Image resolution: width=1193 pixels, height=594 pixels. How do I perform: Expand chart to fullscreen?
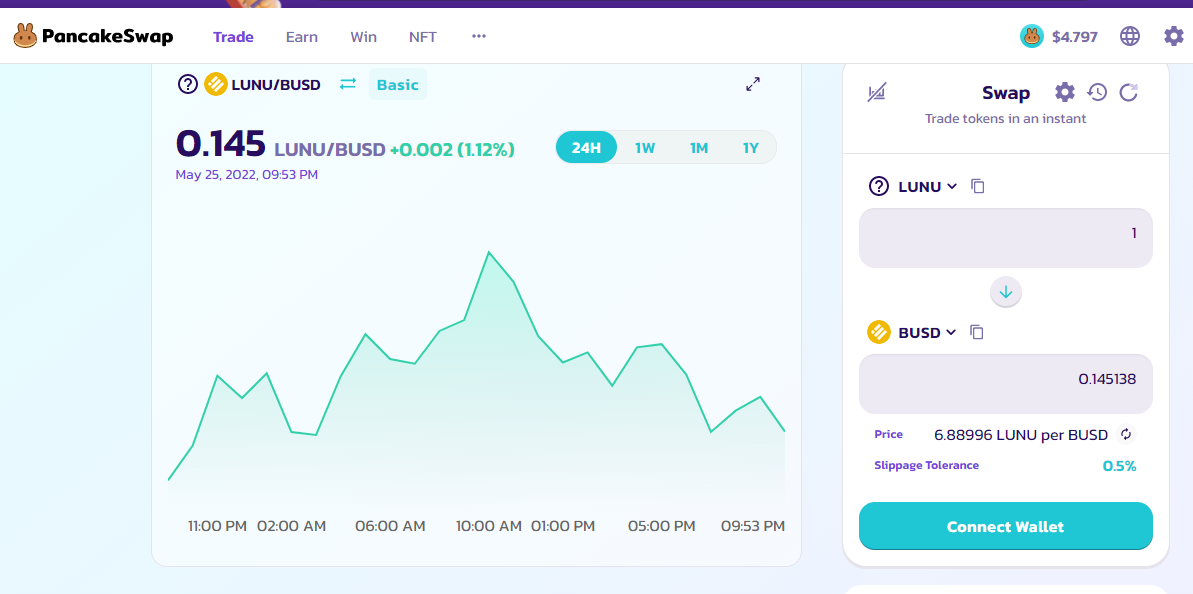pos(753,84)
